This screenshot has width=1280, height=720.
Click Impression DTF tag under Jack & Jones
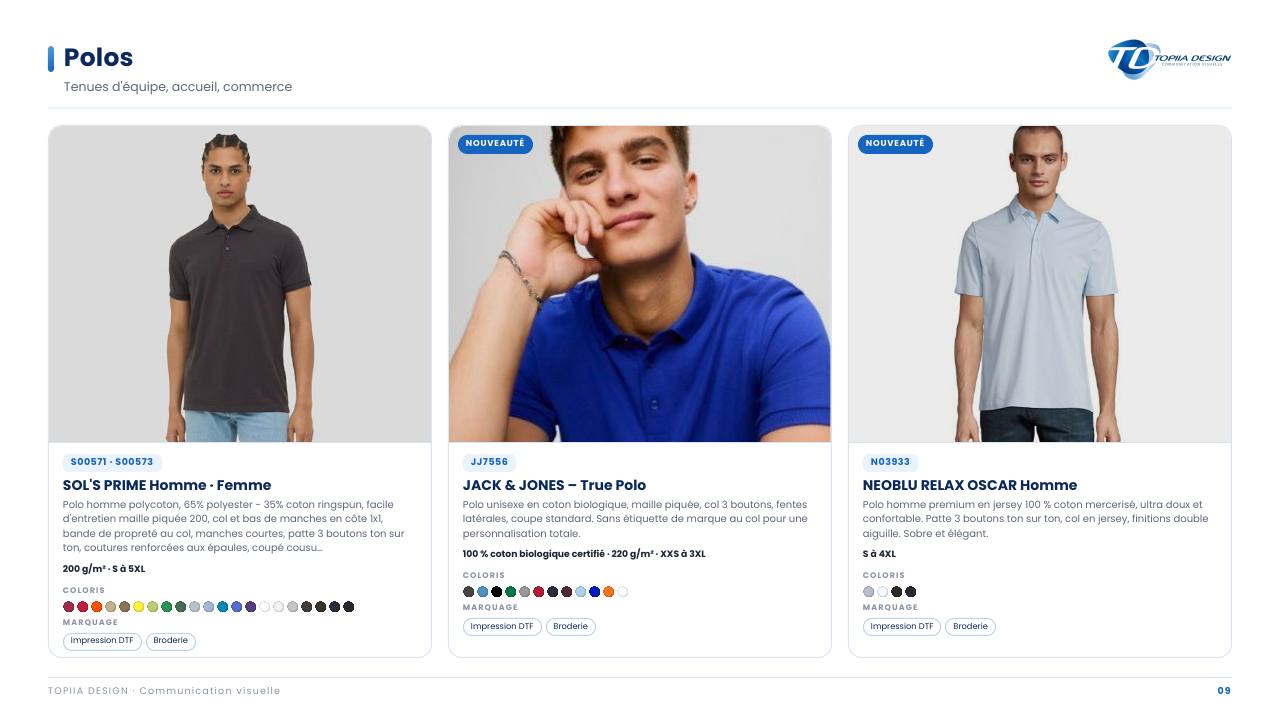tap(502, 627)
